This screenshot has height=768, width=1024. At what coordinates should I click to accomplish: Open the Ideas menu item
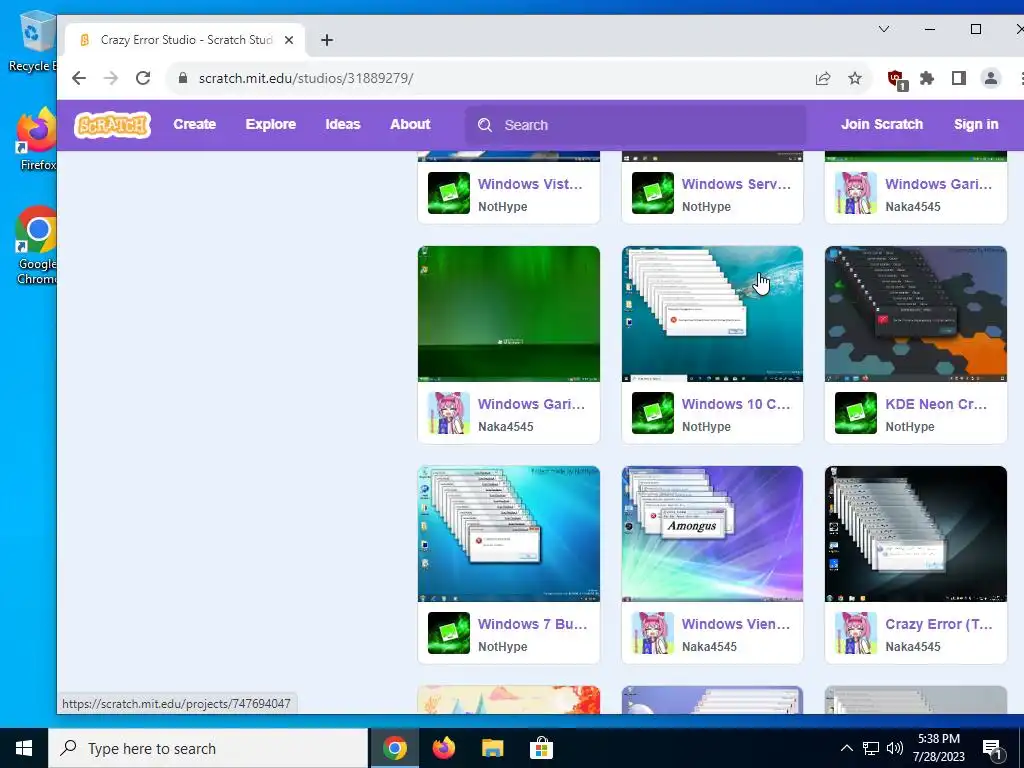pos(343,124)
